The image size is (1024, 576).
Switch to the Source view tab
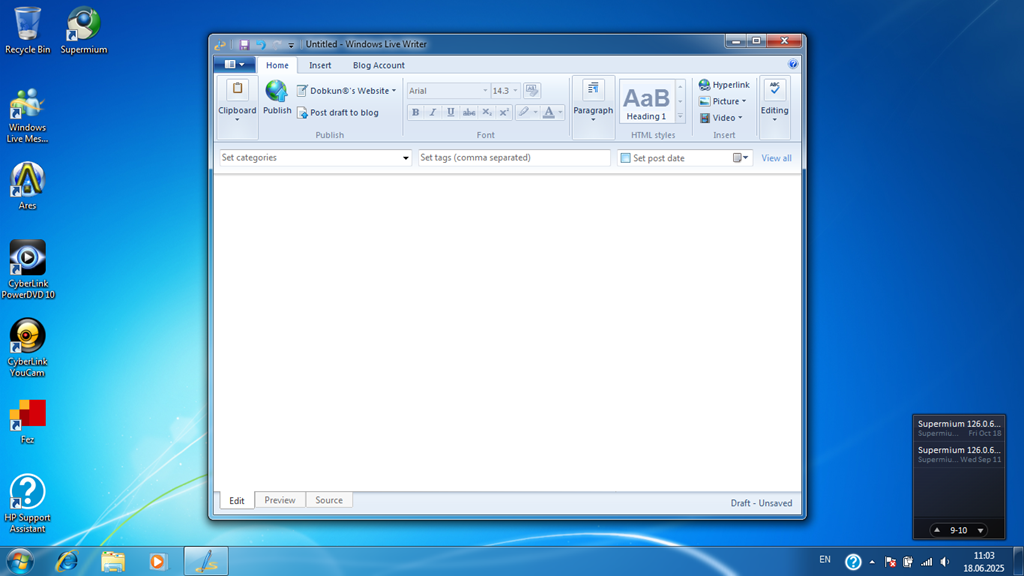click(x=328, y=500)
